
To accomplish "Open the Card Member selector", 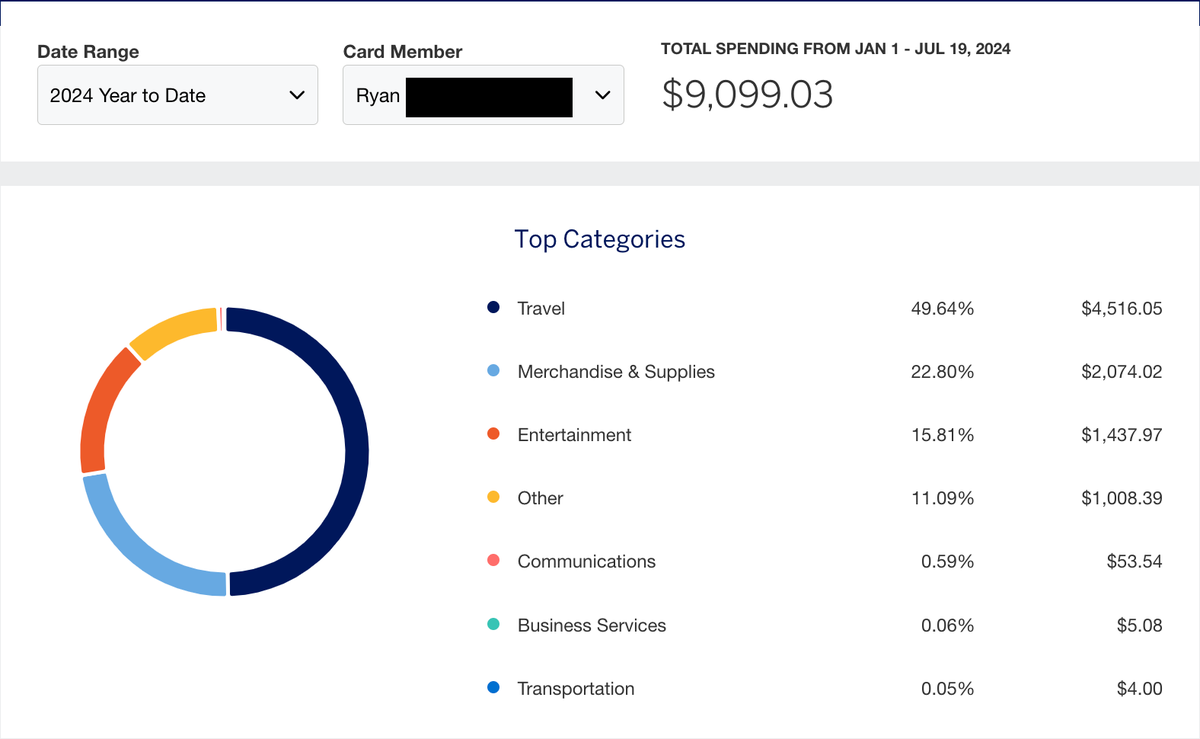I will [x=483, y=95].
